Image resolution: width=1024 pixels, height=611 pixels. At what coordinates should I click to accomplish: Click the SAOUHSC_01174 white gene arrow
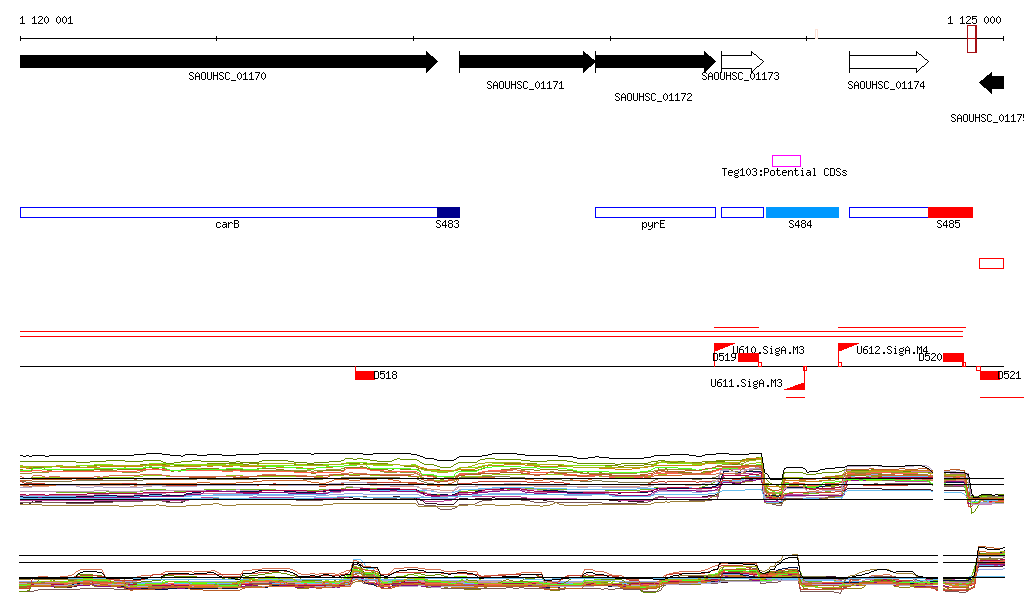889,62
